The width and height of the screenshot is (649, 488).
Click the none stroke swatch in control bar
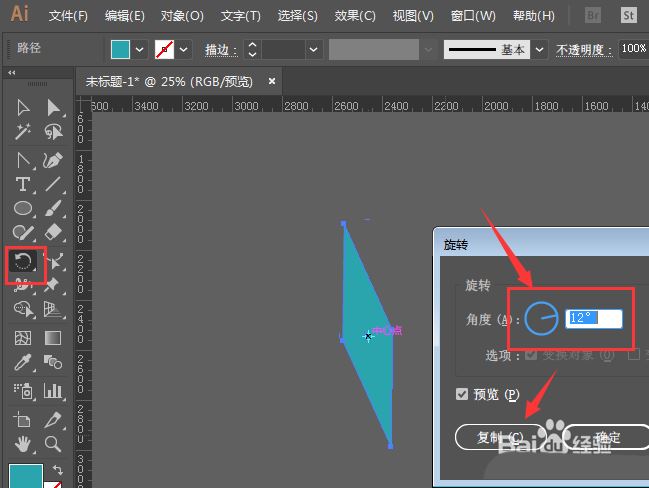tap(164, 50)
